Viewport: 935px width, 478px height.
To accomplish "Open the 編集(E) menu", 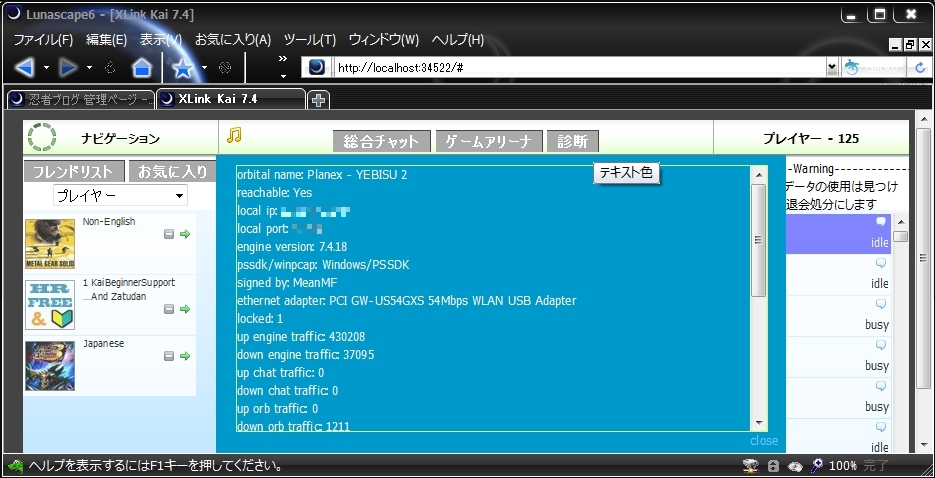I will [106, 40].
